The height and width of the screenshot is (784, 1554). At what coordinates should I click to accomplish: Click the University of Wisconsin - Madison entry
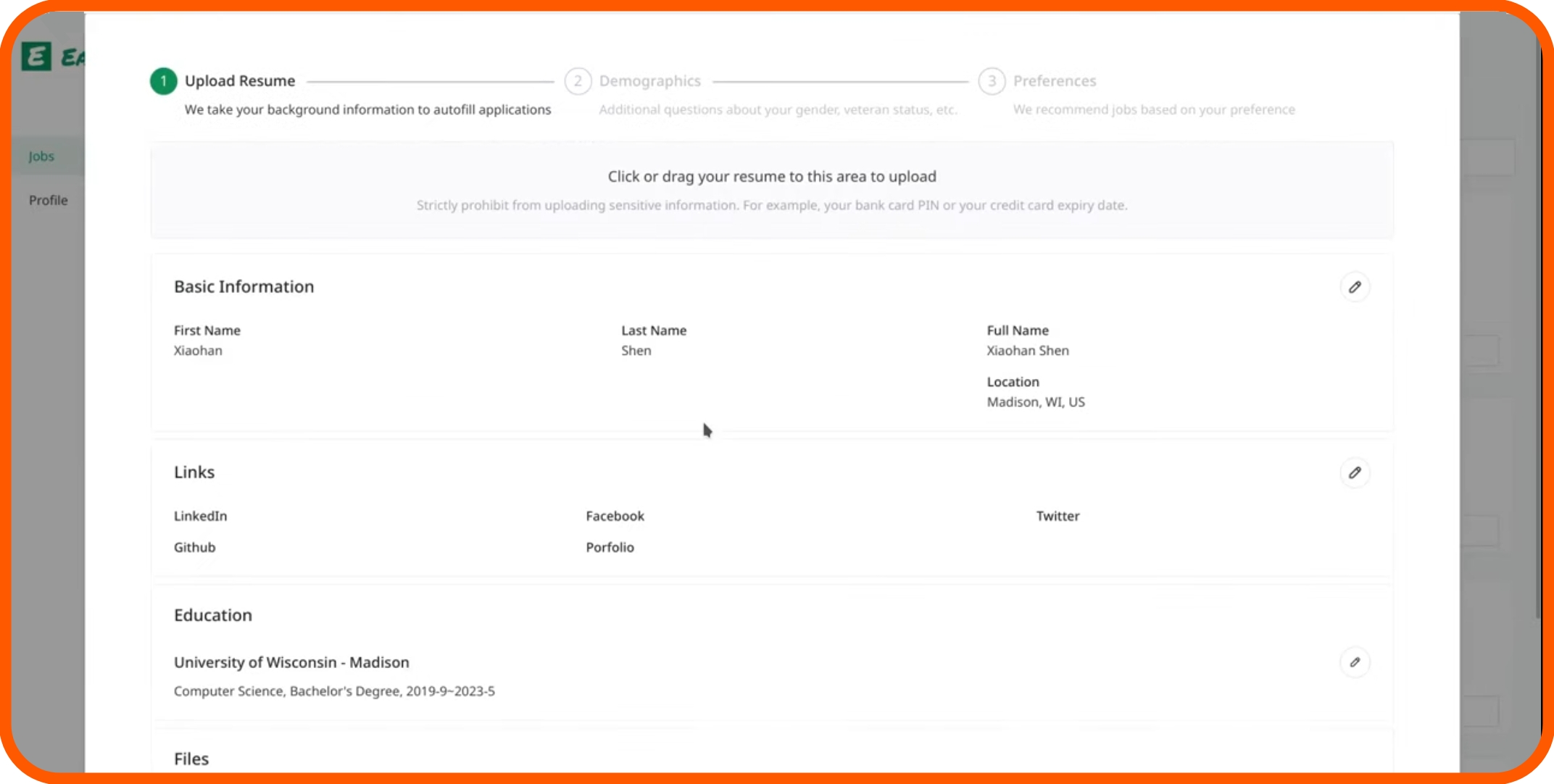[291, 662]
